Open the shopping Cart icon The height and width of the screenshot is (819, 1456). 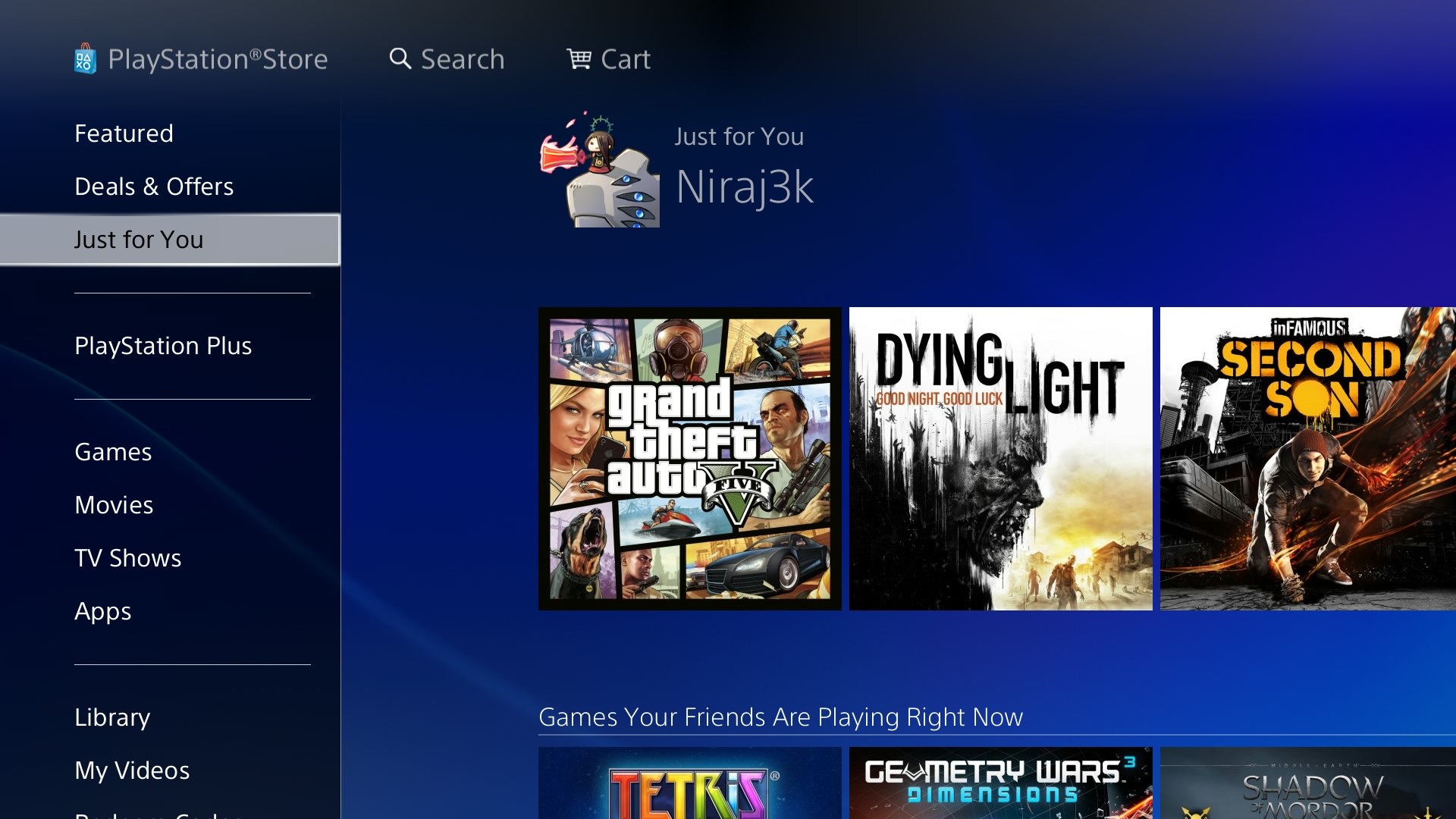pos(579,59)
